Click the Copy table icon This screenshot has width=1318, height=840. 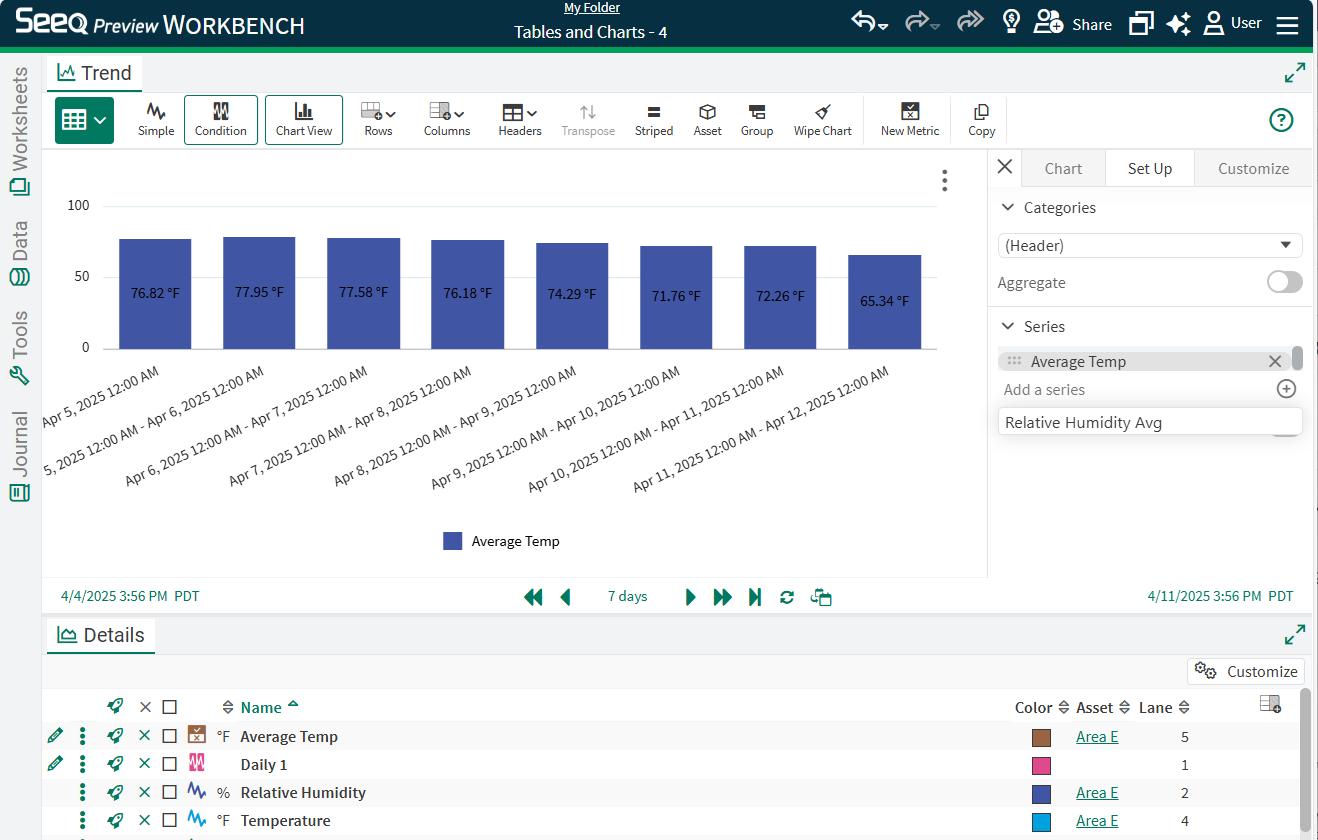tap(981, 119)
